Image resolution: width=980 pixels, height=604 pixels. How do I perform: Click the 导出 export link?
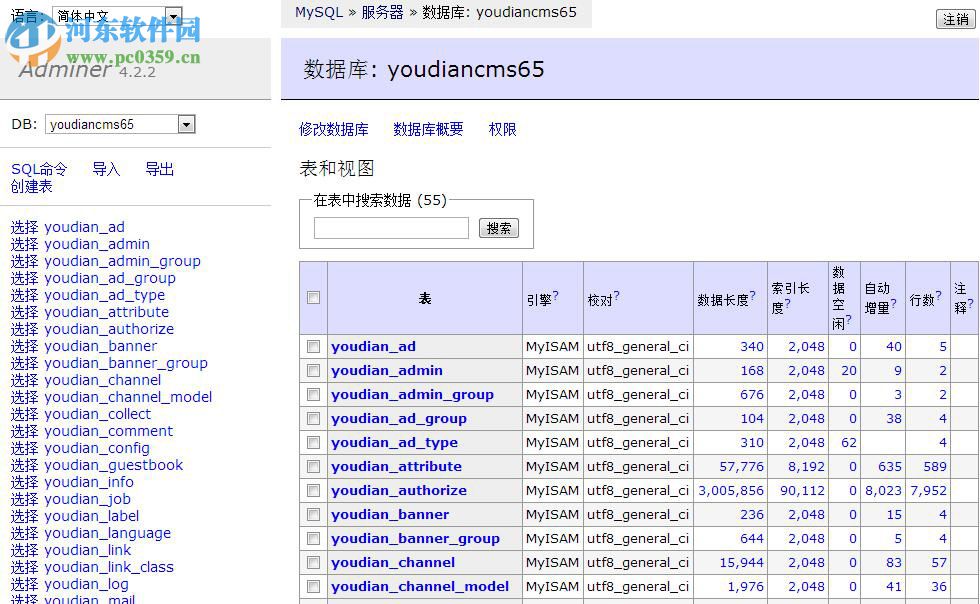[x=160, y=169]
